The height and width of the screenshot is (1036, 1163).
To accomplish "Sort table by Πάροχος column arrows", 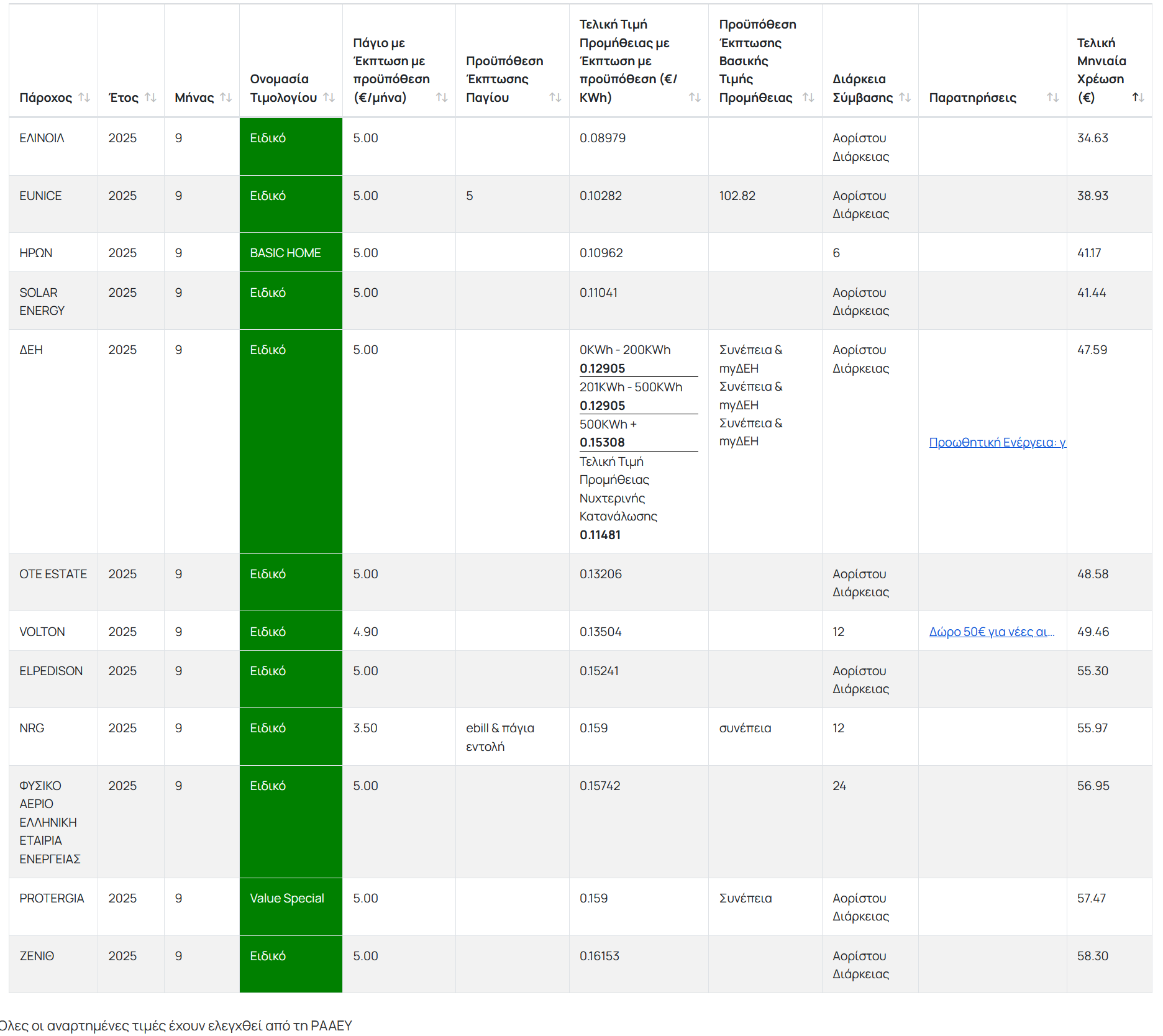I will click(x=84, y=98).
